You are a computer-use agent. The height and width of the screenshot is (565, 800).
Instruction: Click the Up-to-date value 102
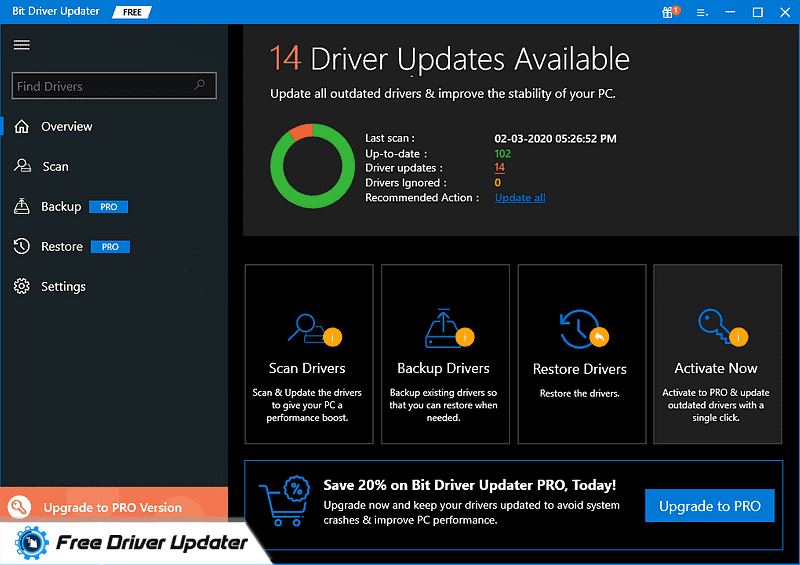503,153
